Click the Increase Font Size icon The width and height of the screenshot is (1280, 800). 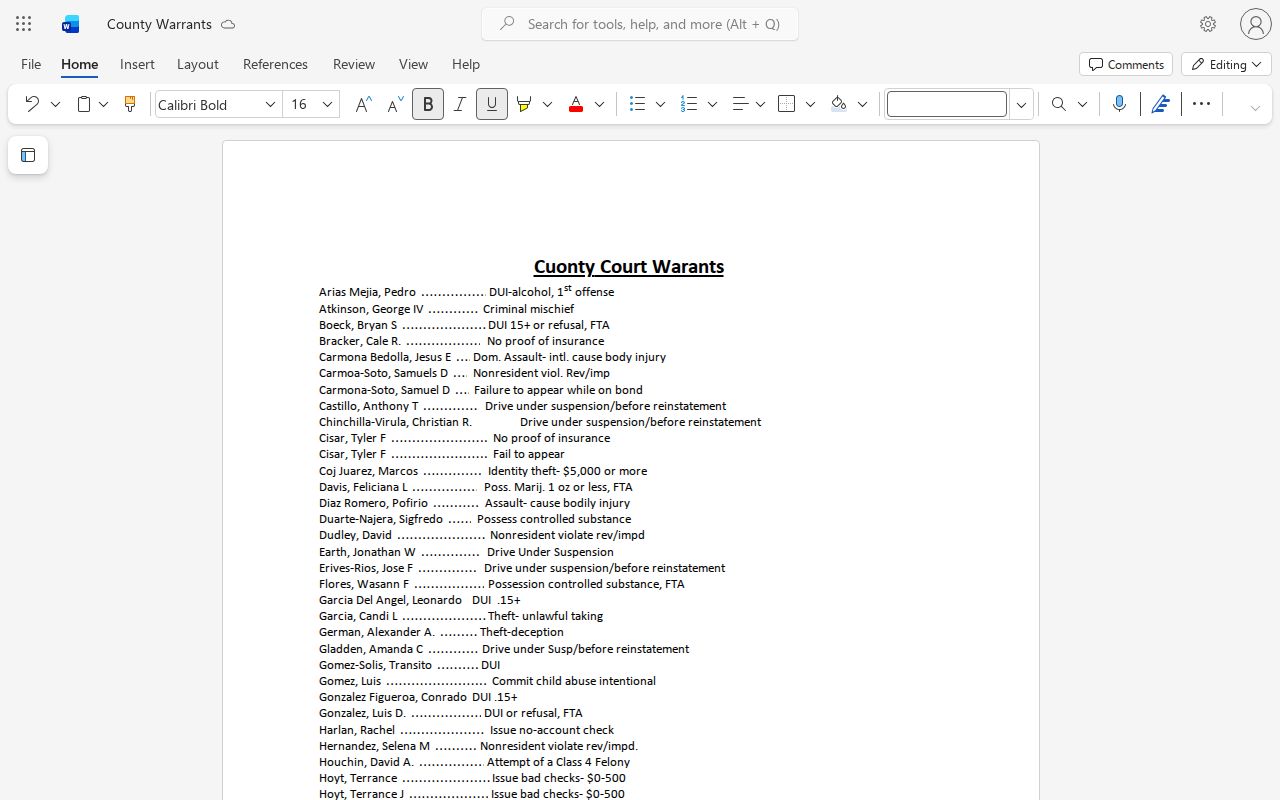363,104
